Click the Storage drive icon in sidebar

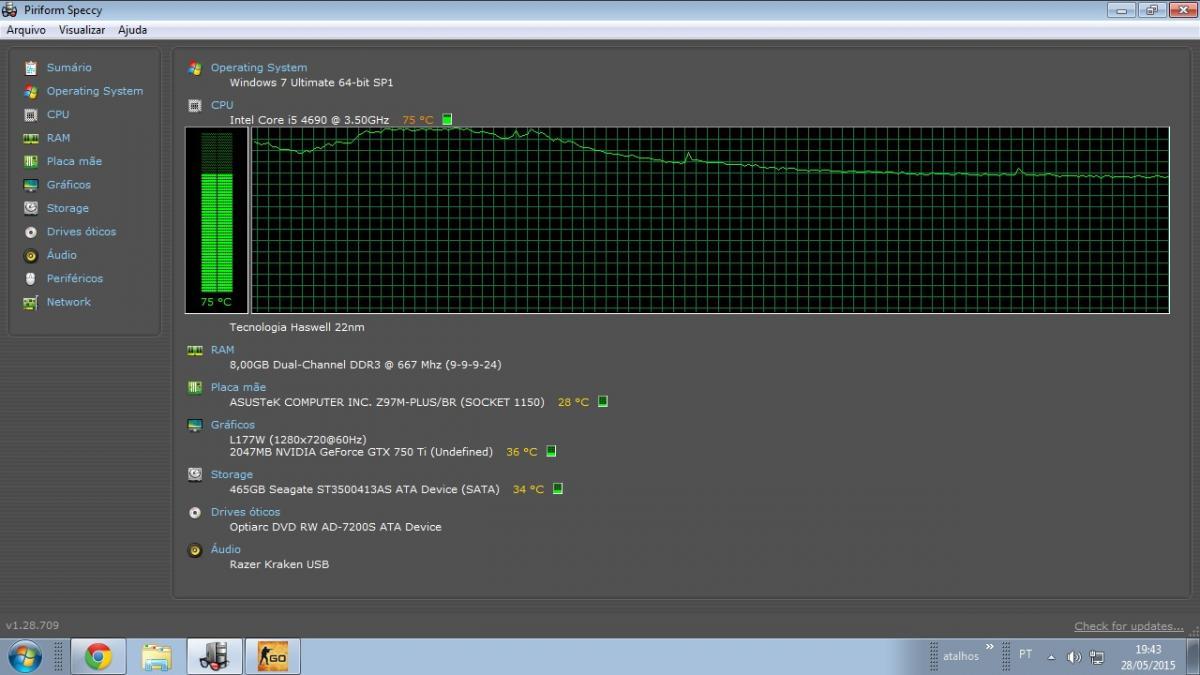[x=30, y=208]
